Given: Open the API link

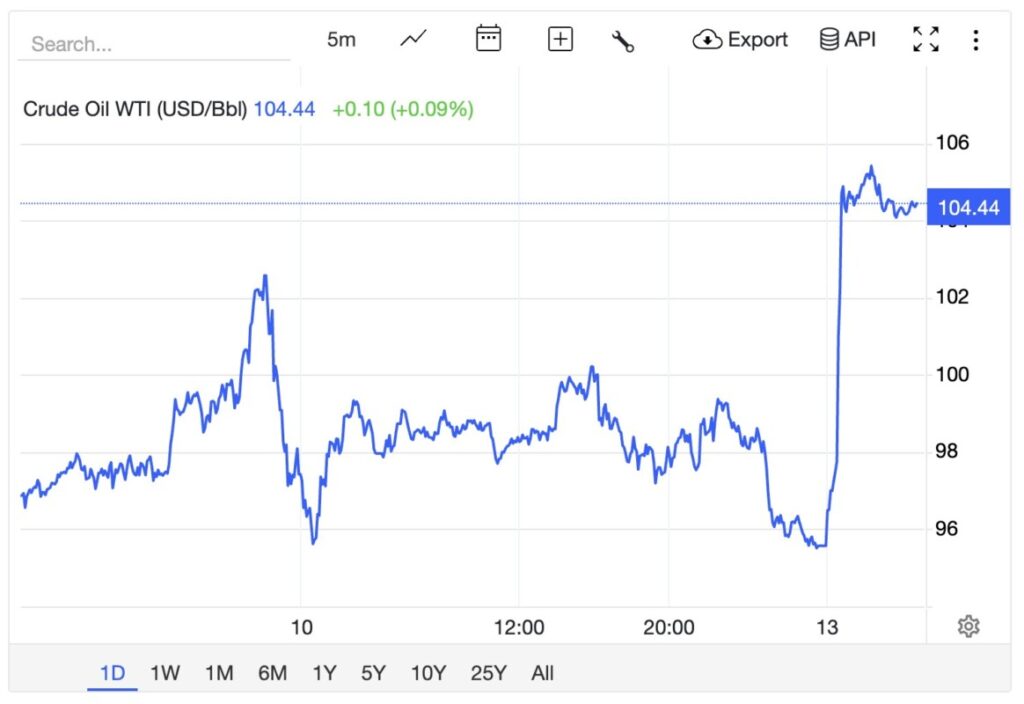Looking at the screenshot, I should [847, 40].
